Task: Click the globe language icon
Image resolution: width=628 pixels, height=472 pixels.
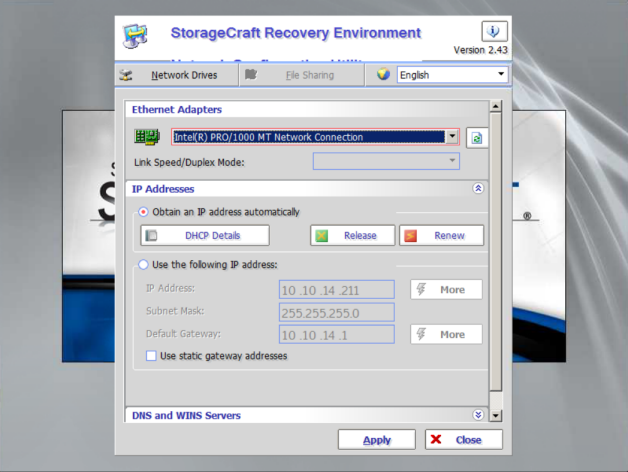Action: (x=383, y=74)
